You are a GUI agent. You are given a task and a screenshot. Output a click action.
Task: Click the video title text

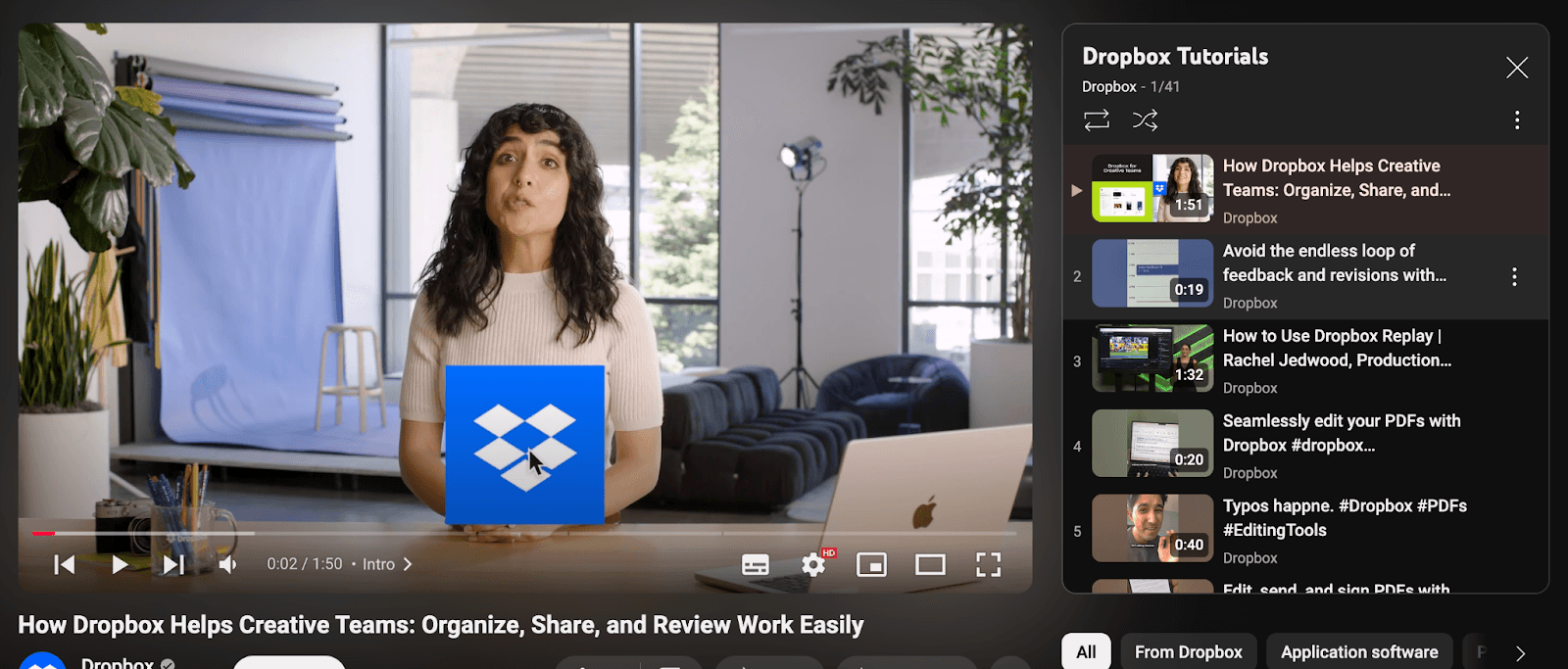441,625
